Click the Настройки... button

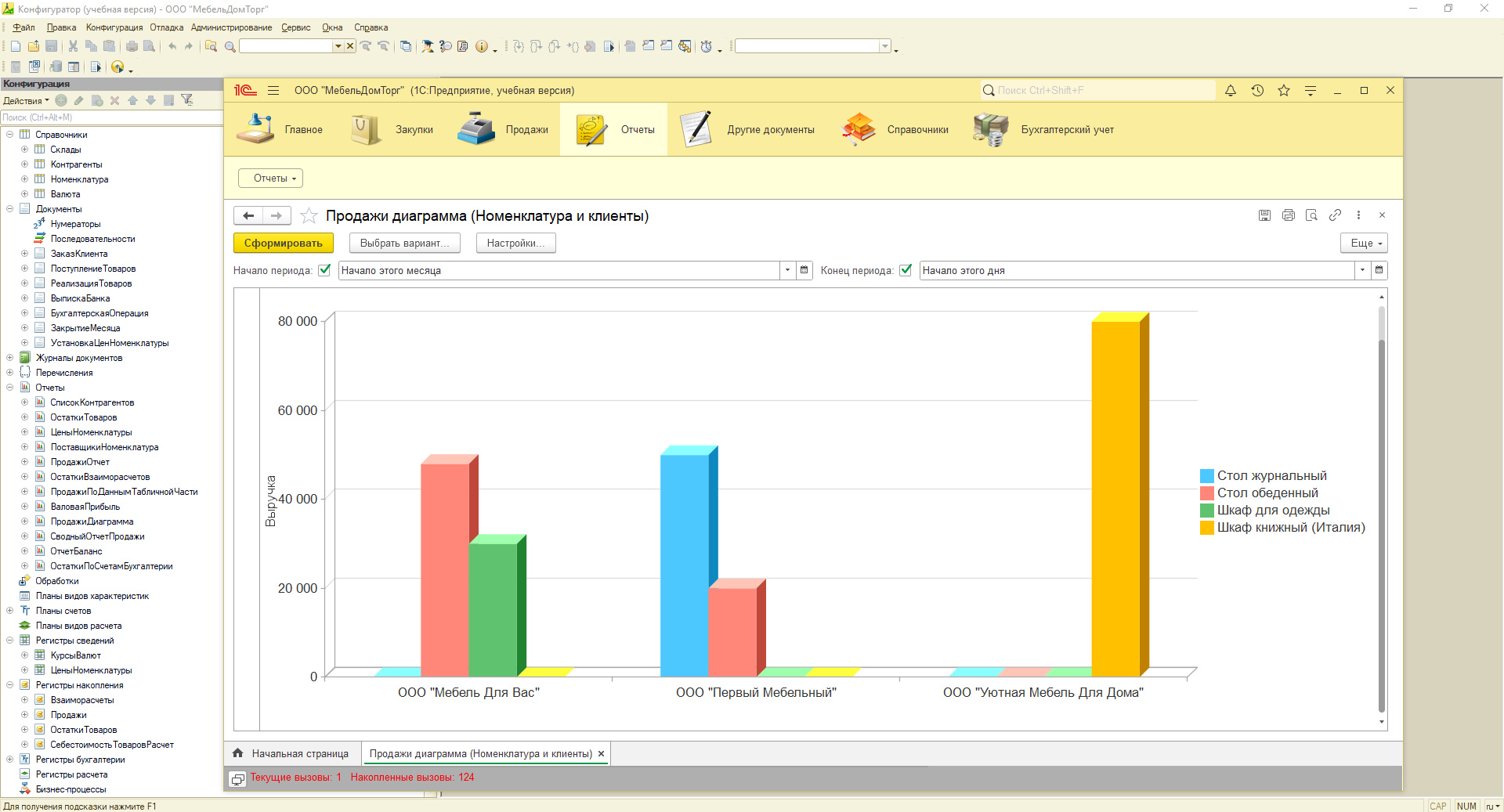pyautogui.click(x=515, y=244)
